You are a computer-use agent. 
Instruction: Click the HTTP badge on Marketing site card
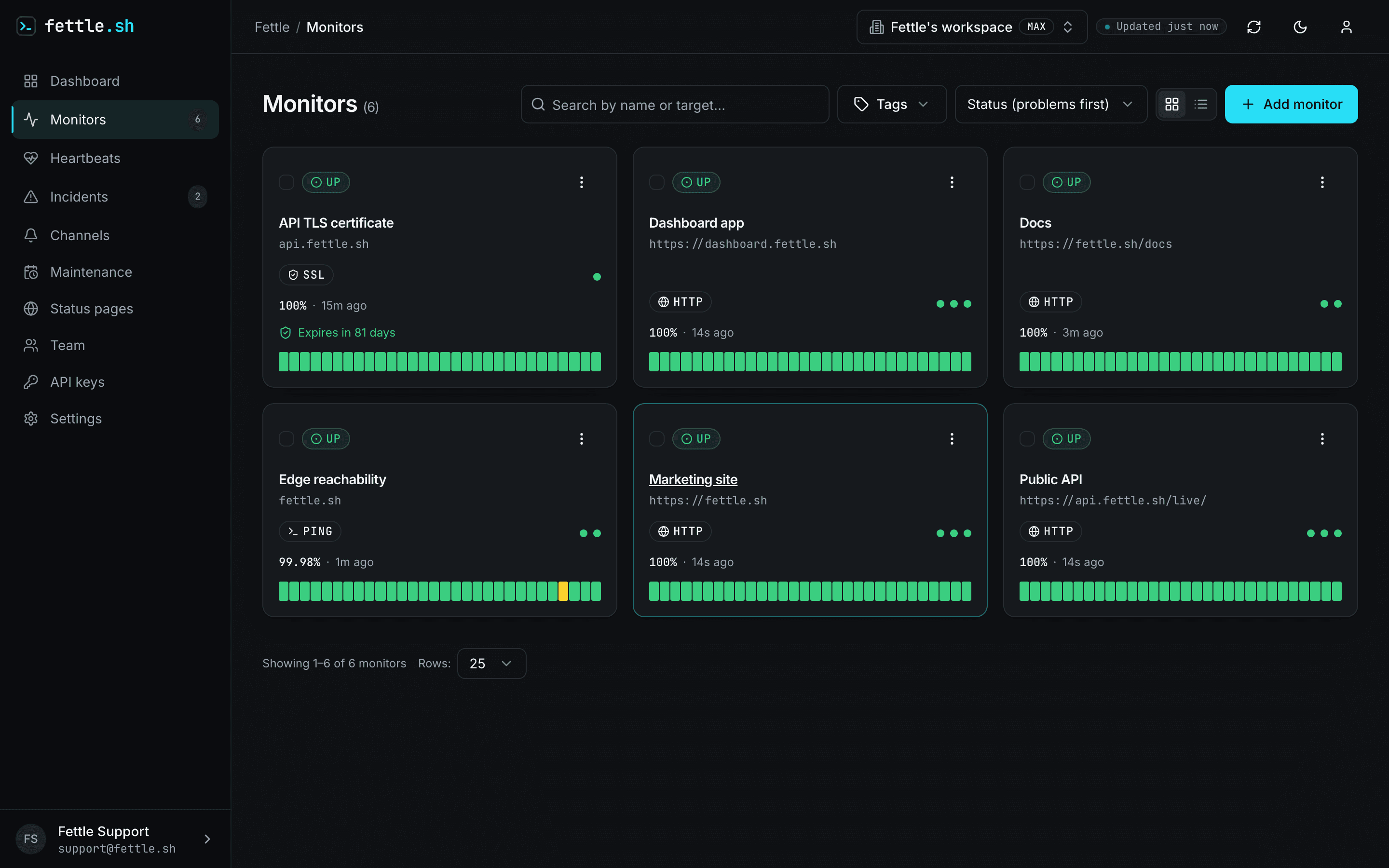pyautogui.click(x=680, y=531)
